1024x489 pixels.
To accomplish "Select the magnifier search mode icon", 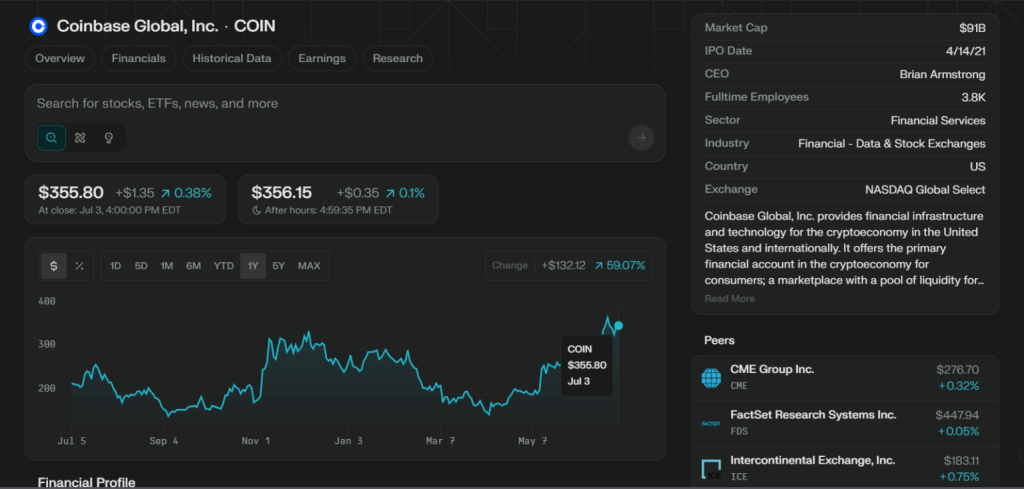I will coord(52,137).
